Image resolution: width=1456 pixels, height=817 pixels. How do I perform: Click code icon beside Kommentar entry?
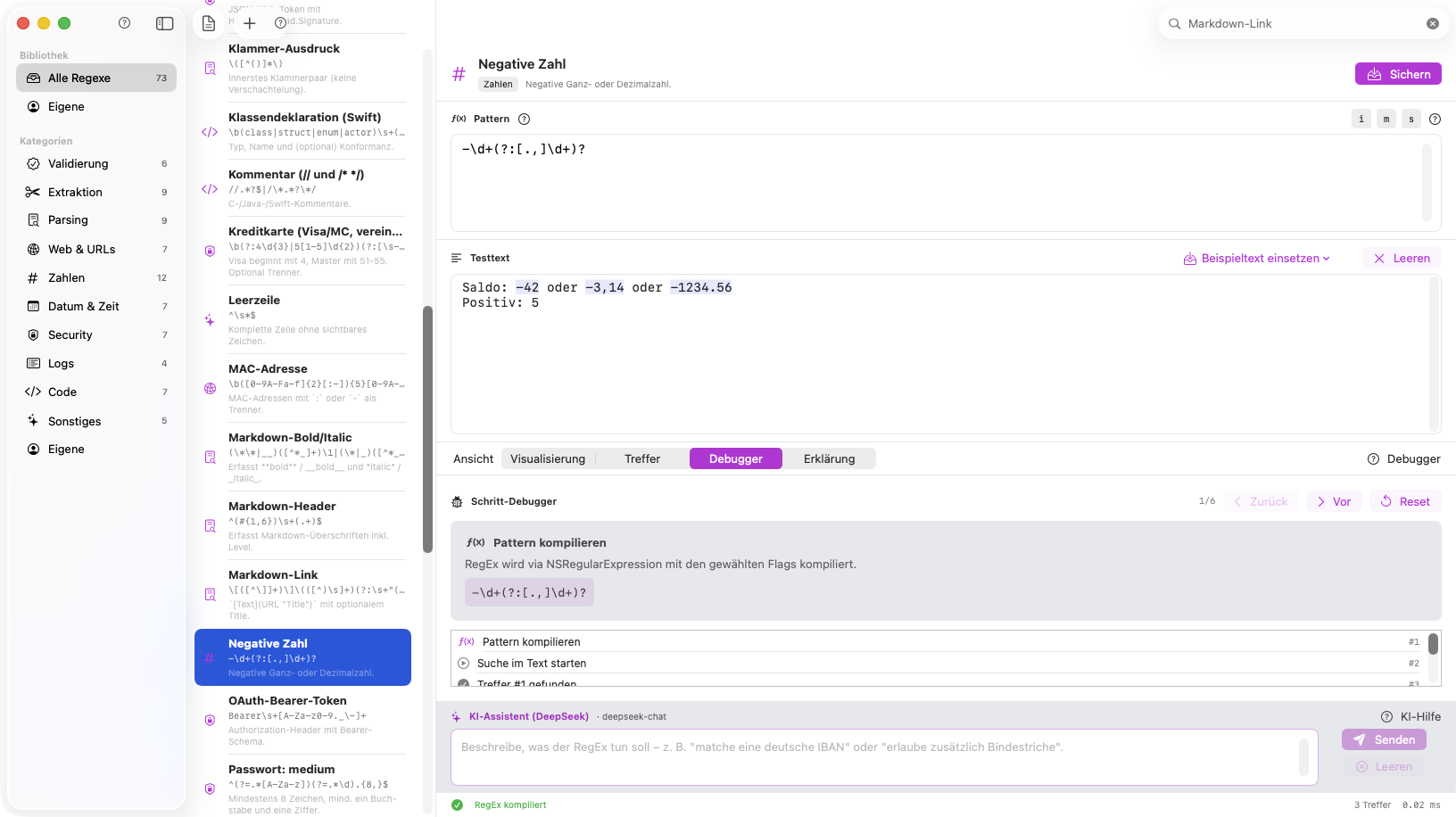tap(210, 189)
